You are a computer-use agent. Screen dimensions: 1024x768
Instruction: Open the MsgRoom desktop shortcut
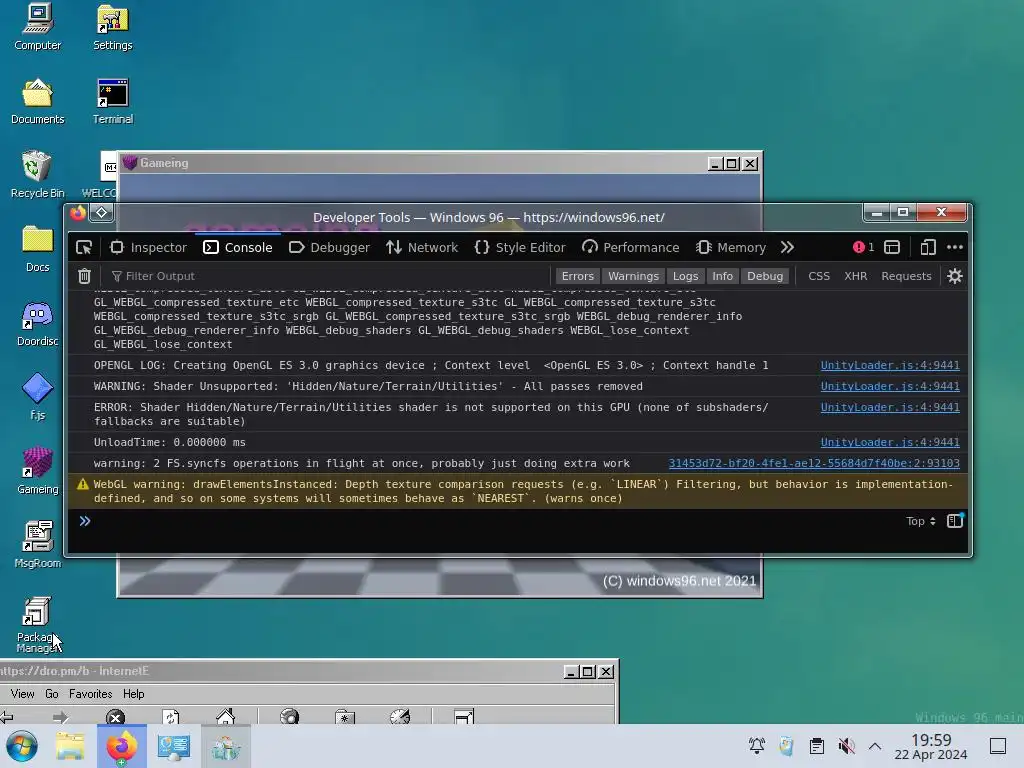click(x=37, y=545)
